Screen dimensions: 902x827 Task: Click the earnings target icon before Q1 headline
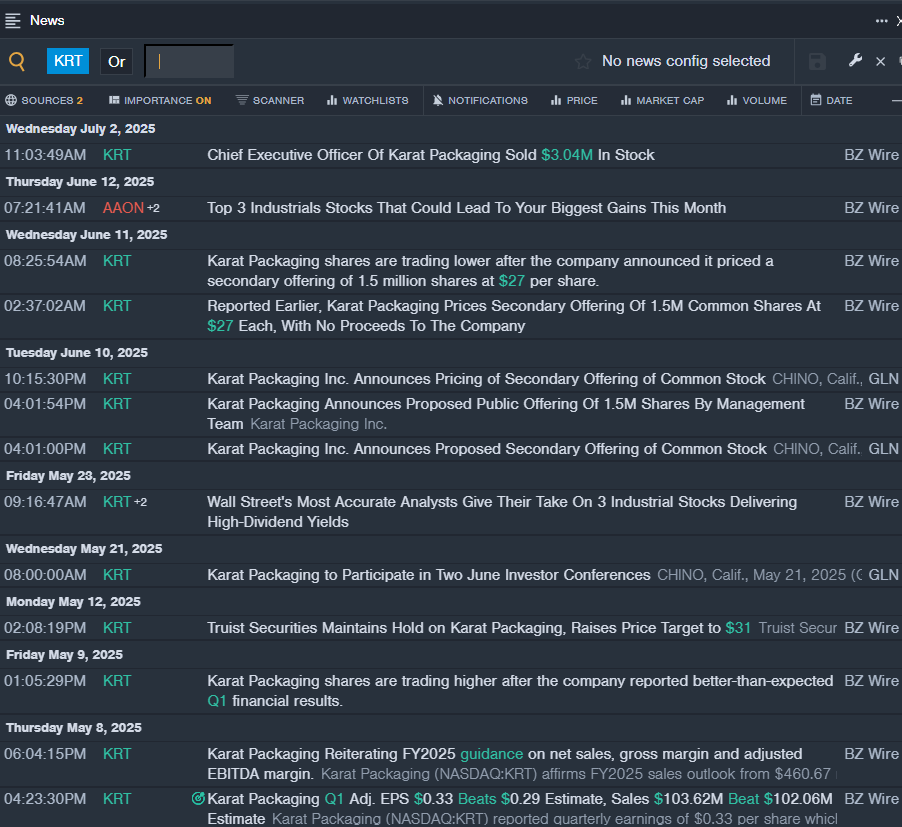pos(198,798)
